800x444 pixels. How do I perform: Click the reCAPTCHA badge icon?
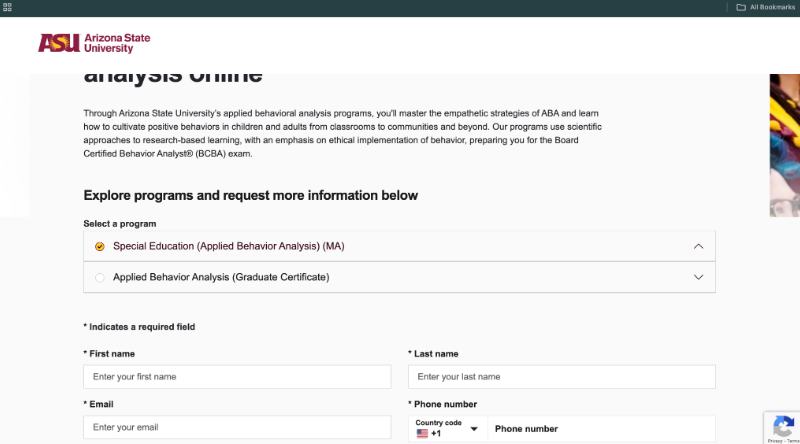point(783,427)
